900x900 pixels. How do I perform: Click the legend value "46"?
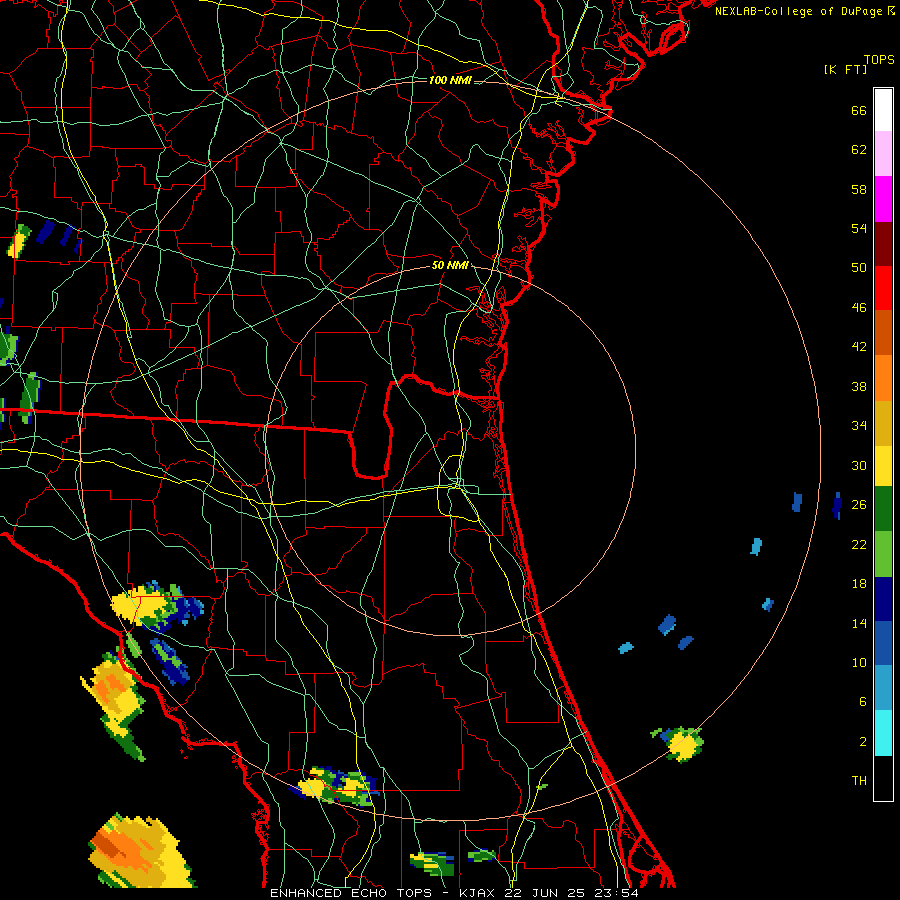[859, 308]
